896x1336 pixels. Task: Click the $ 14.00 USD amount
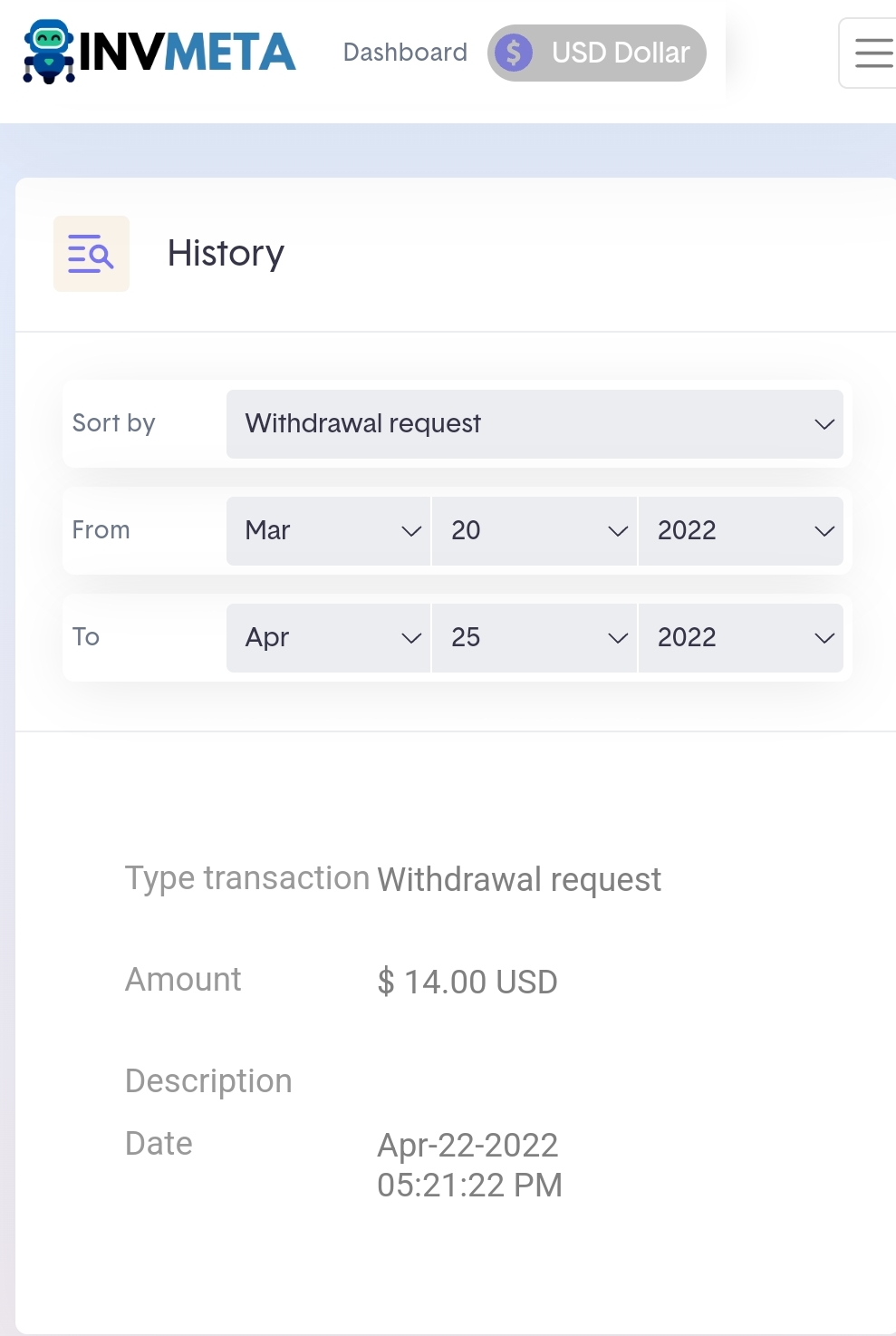pos(467,982)
